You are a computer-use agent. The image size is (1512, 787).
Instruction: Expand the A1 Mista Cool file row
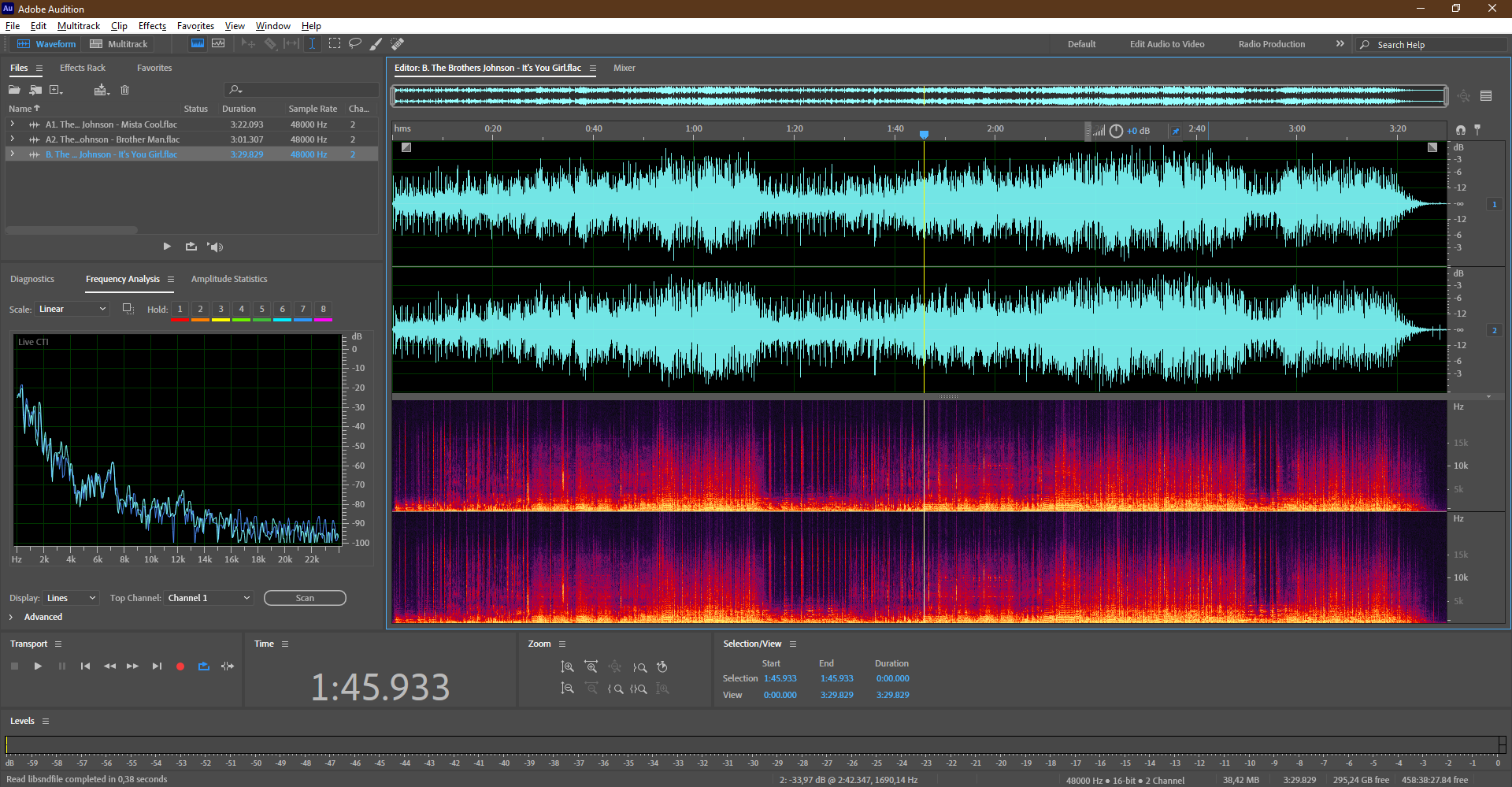[x=12, y=124]
